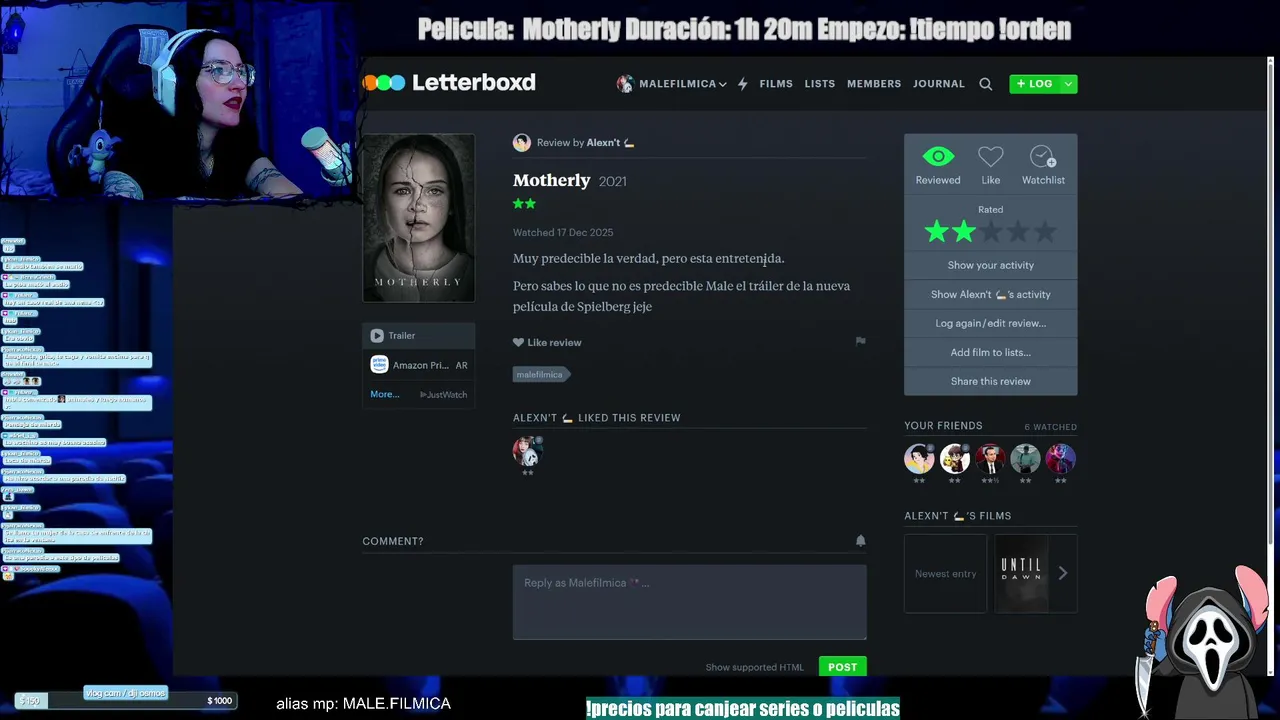Screen dimensions: 1280x720
Task: Set rating to three stars
Action: click(990, 232)
